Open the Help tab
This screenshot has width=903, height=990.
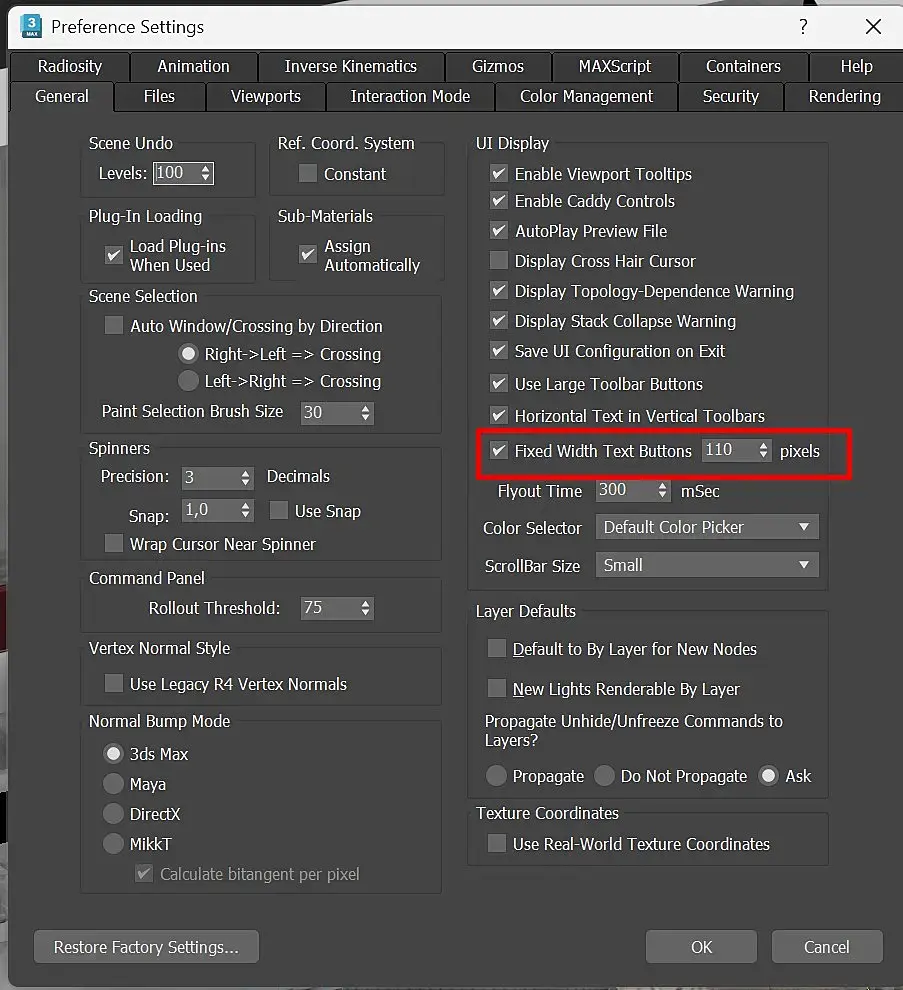(x=856, y=66)
